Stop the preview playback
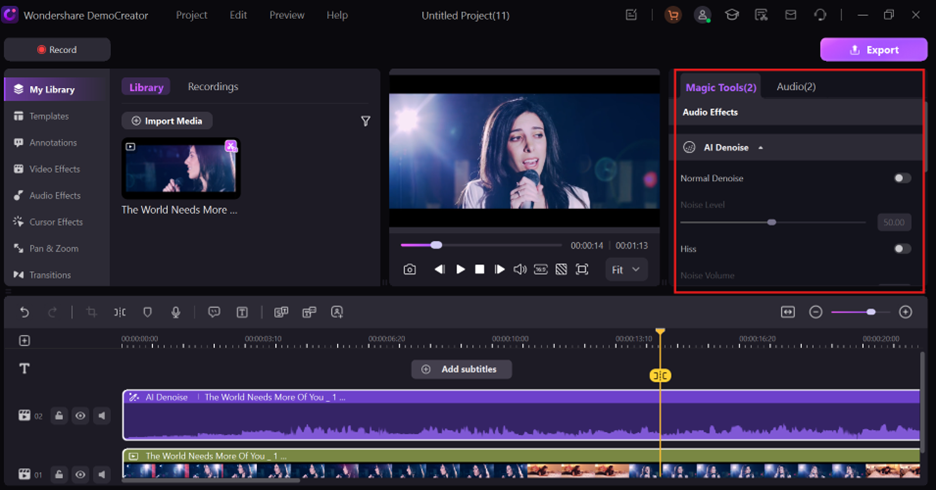 (479, 269)
